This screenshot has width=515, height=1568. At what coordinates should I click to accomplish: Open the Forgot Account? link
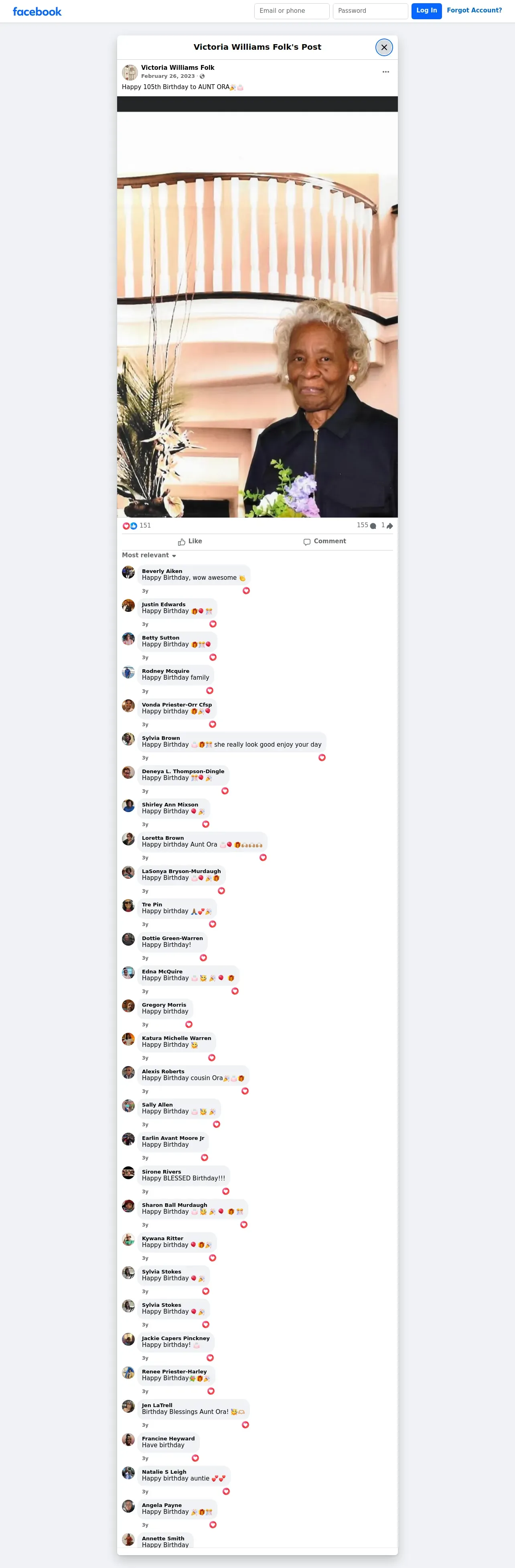474,10
